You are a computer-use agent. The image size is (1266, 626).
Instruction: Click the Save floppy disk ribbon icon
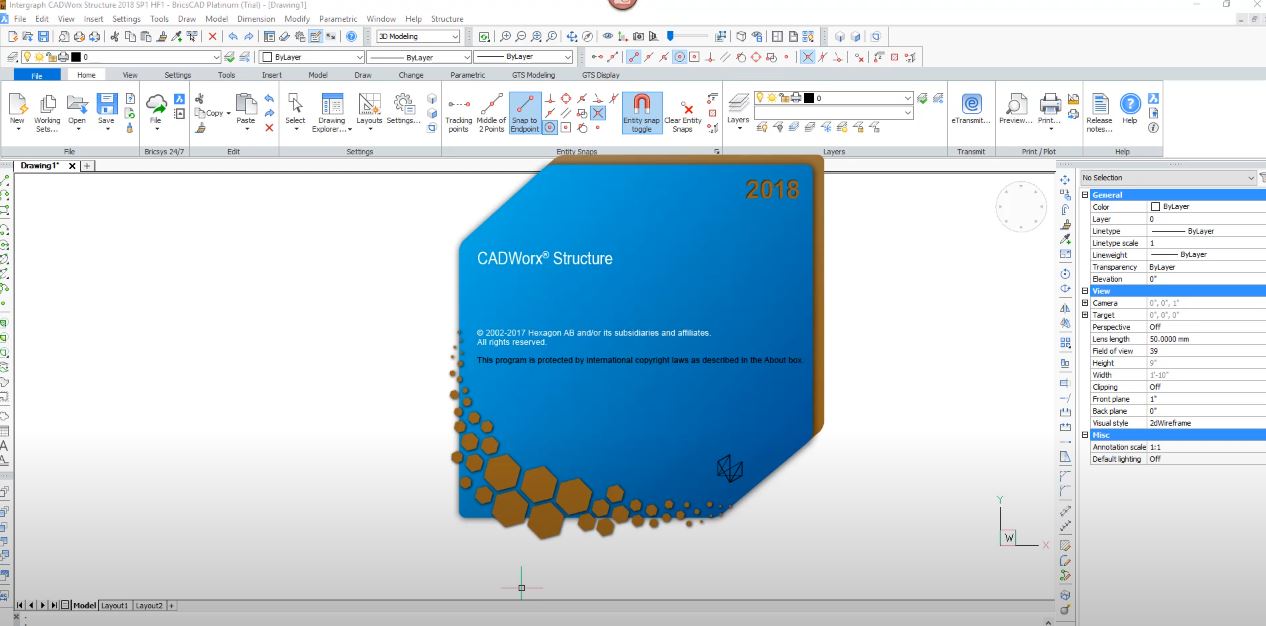click(x=107, y=105)
